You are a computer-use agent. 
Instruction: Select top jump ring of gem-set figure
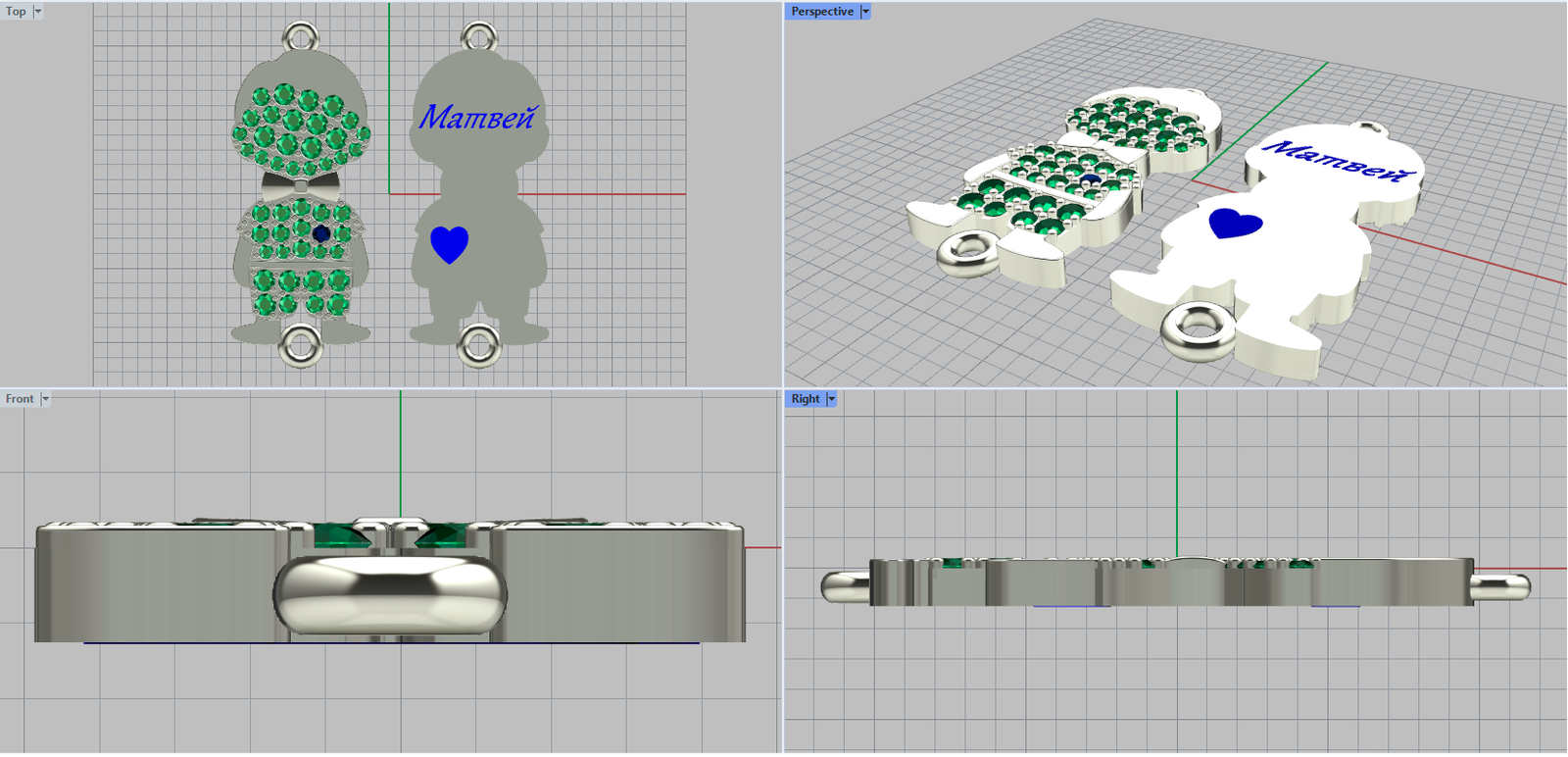click(x=301, y=38)
